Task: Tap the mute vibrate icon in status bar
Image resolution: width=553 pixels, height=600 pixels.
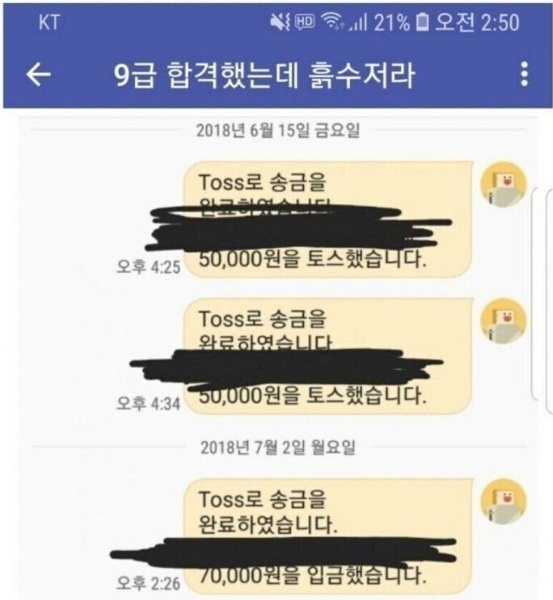Action: tap(280, 22)
